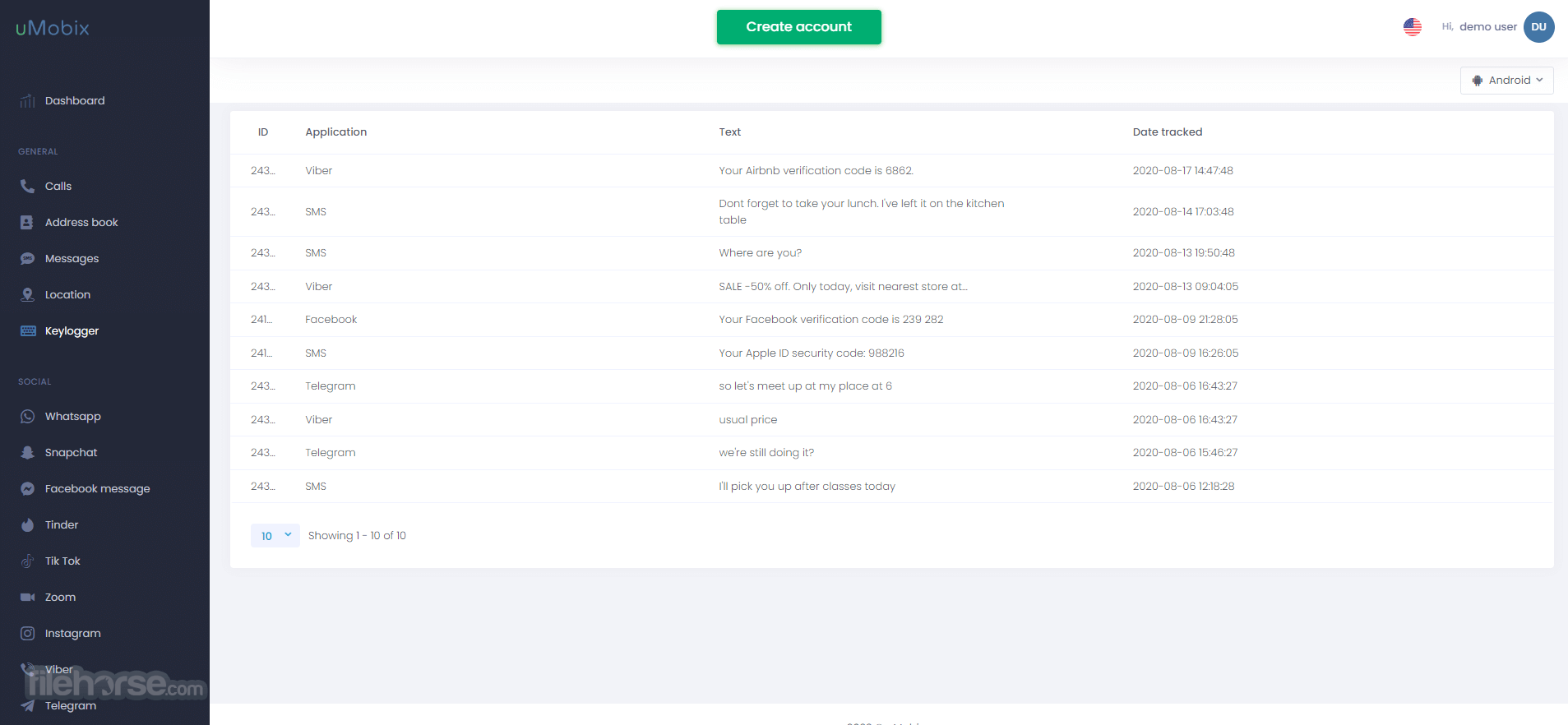The image size is (1568, 725).
Task: Click the DU user avatar
Action: click(x=1539, y=27)
